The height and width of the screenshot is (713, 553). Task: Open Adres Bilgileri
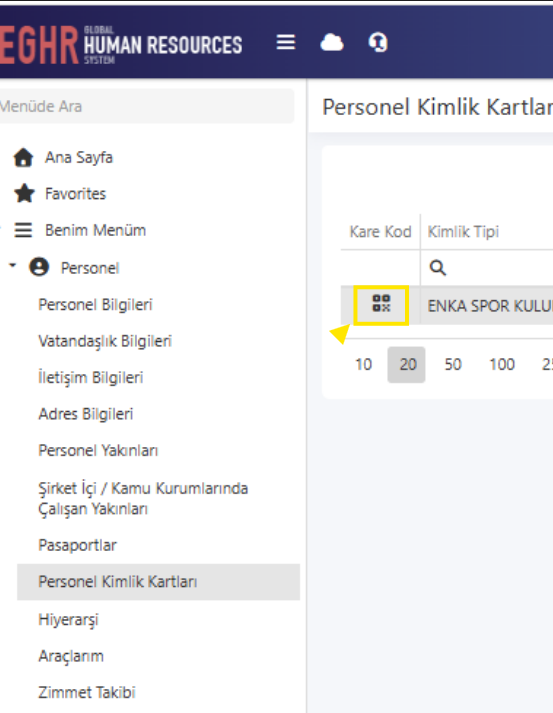tap(85, 414)
